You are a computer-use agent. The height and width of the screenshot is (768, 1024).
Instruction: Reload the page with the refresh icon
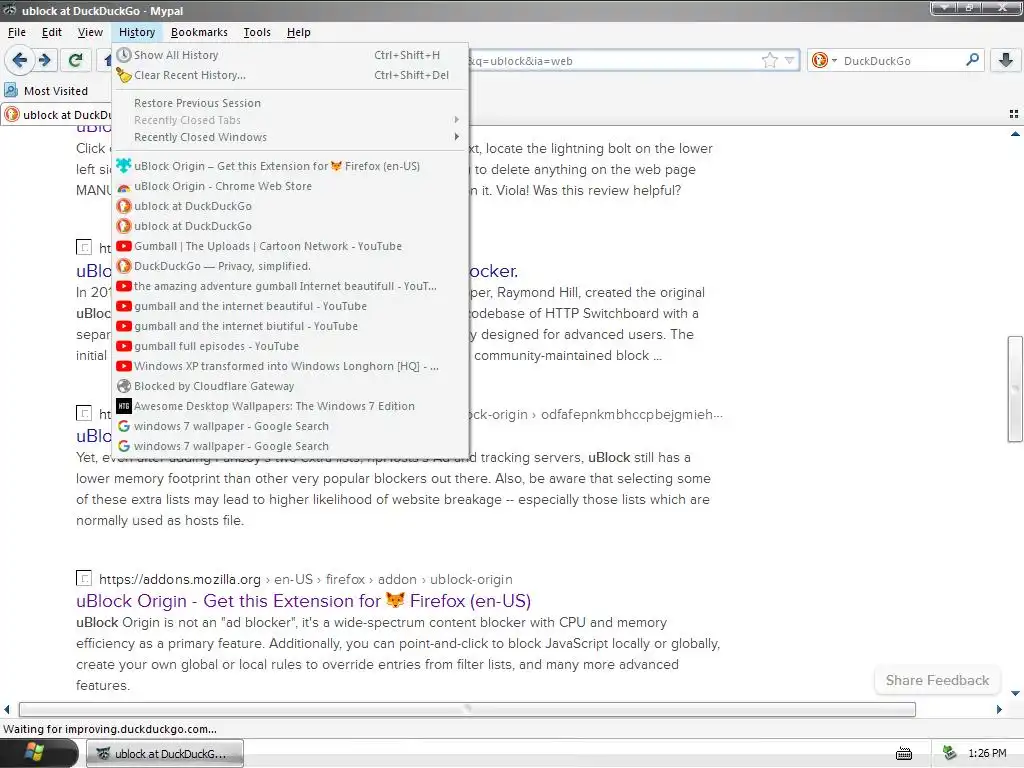coord(76,61)
